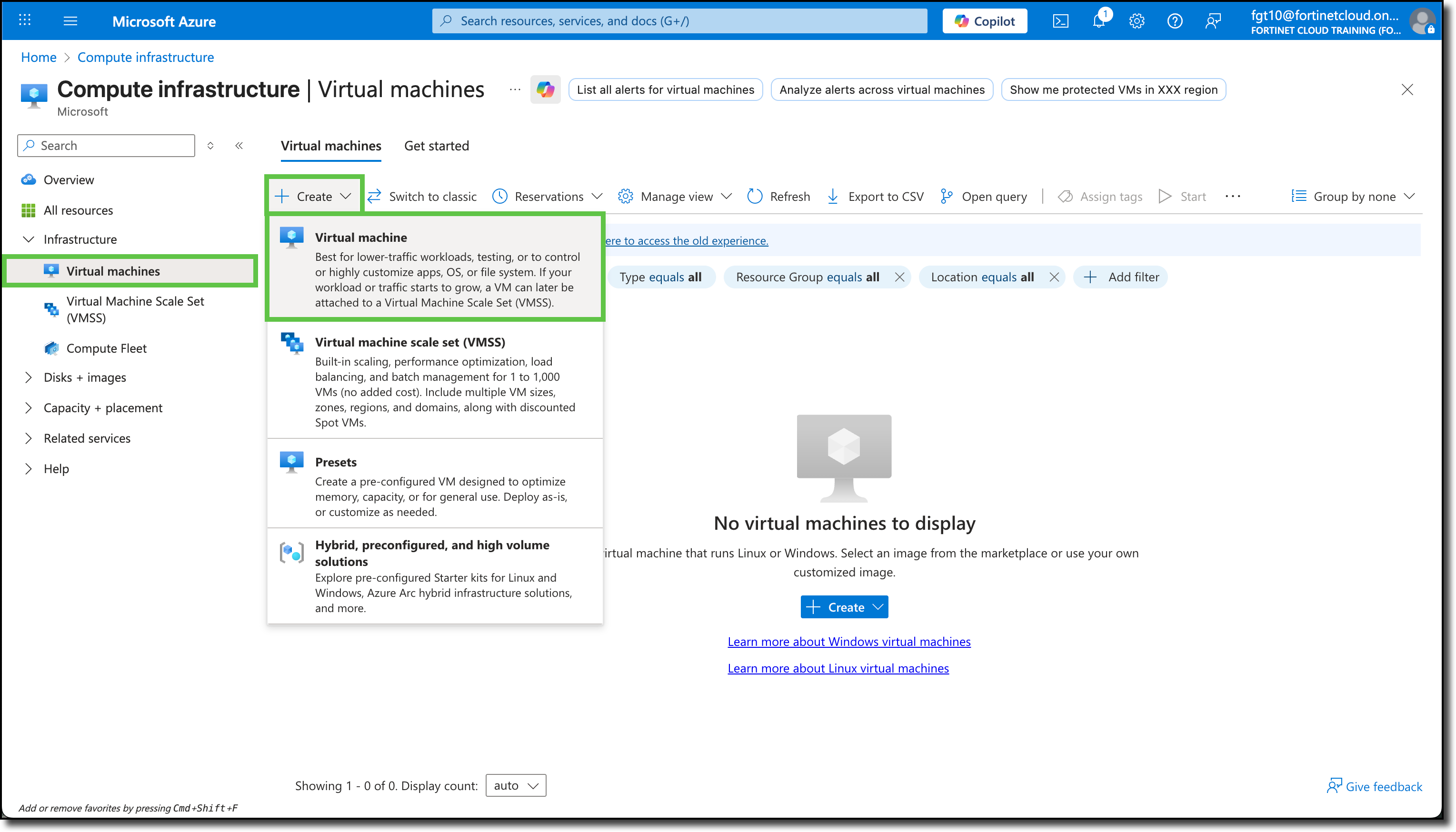1456x832 pixels.
Task: Open the help question mark icon
Action: point(1175,20)
